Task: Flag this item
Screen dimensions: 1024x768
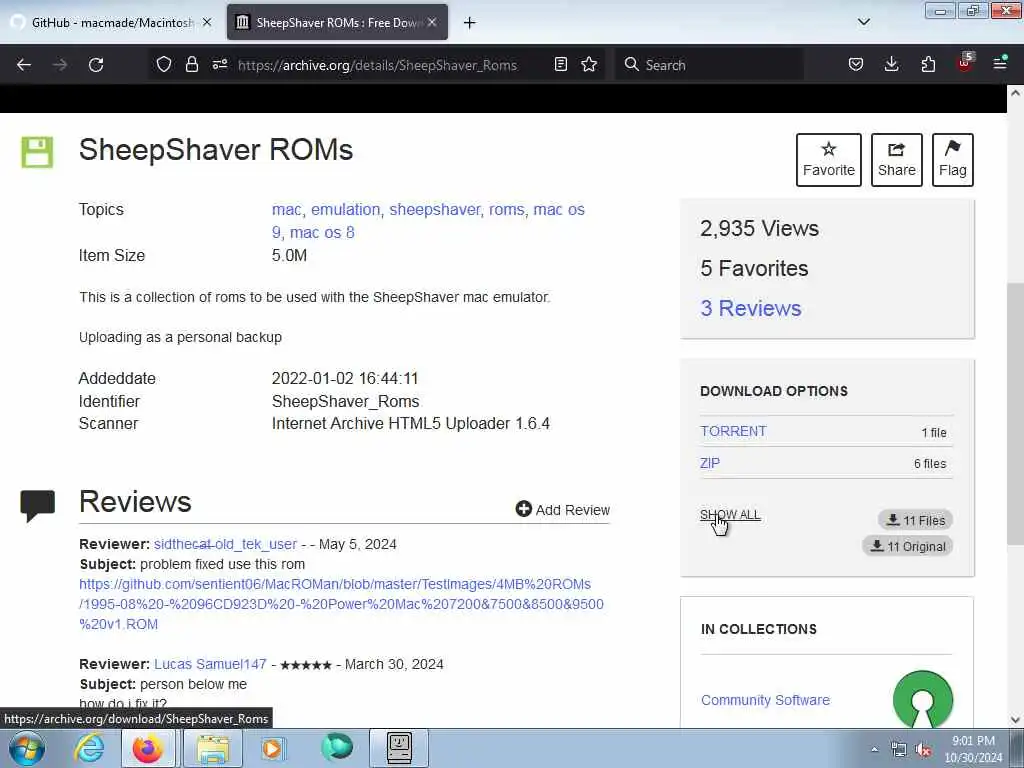Action: coord(953,160)
